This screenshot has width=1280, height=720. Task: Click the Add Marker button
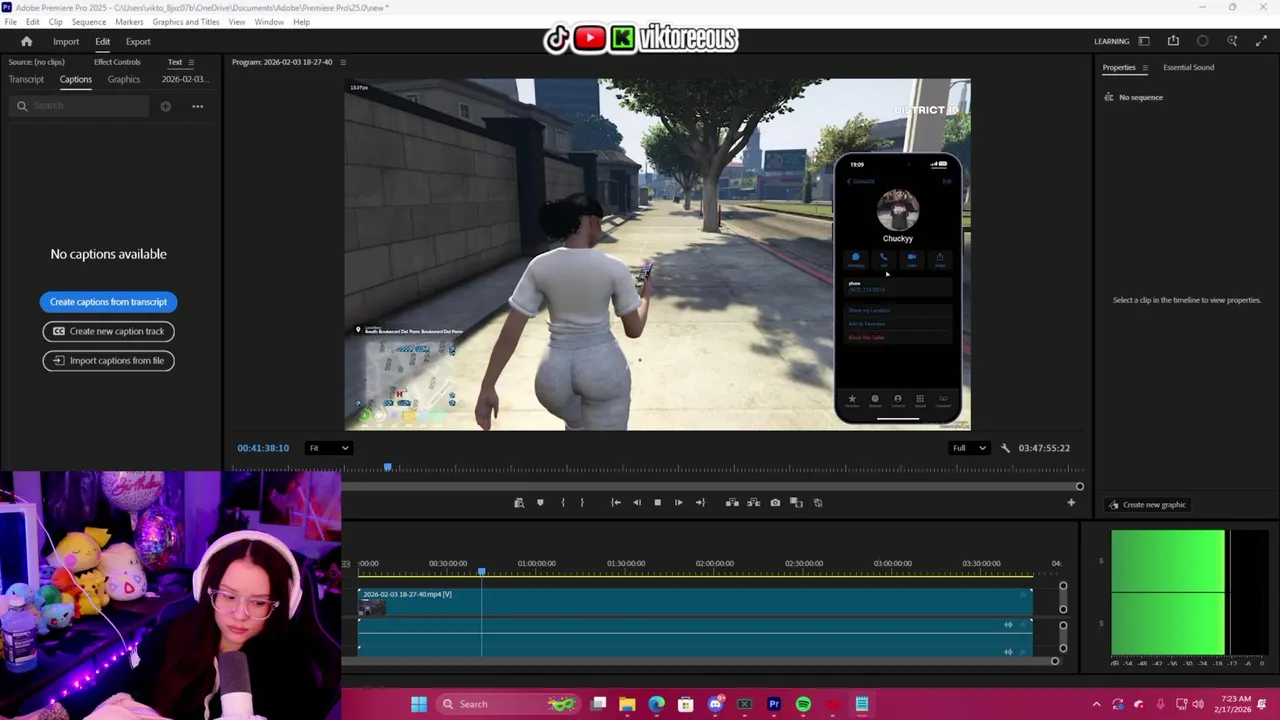point(540,503)
